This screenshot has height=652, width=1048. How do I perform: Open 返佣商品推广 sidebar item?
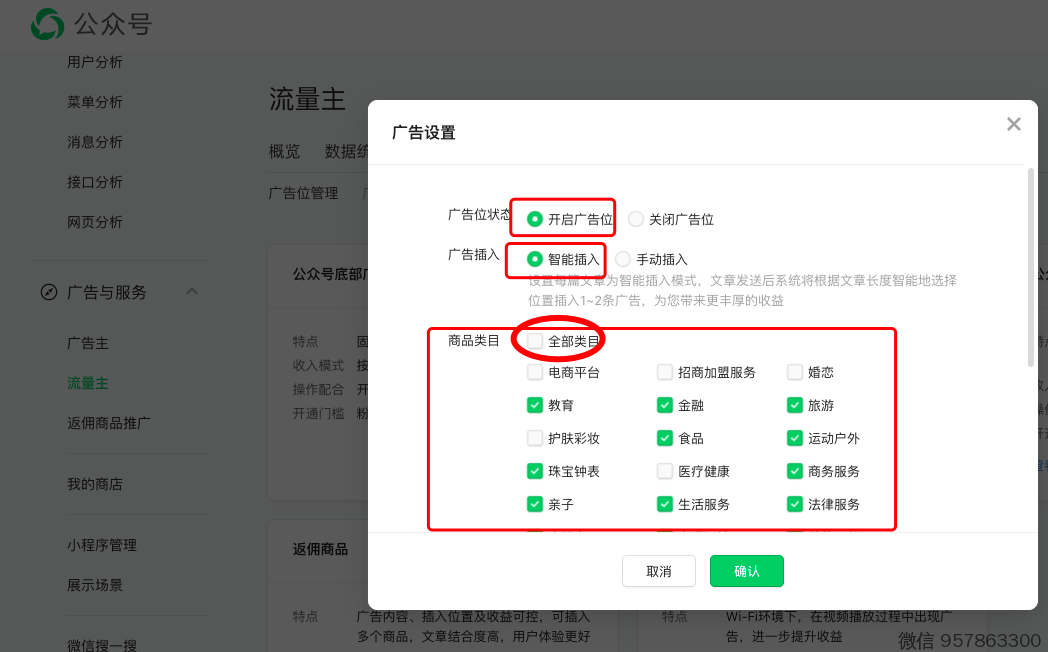[x=109, y=423]
